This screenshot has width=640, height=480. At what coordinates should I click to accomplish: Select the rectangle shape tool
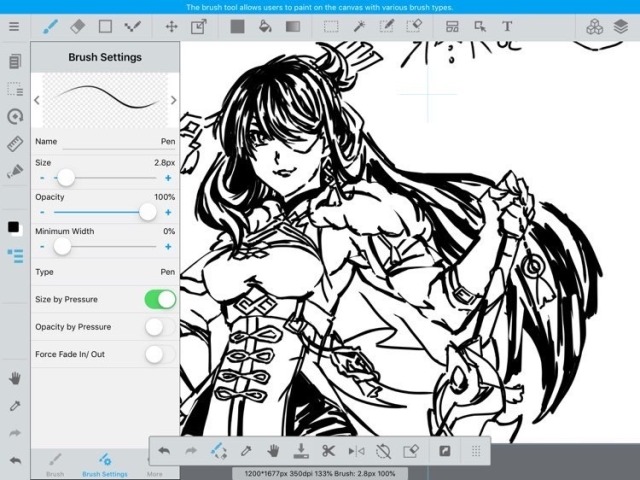[105, 27]
